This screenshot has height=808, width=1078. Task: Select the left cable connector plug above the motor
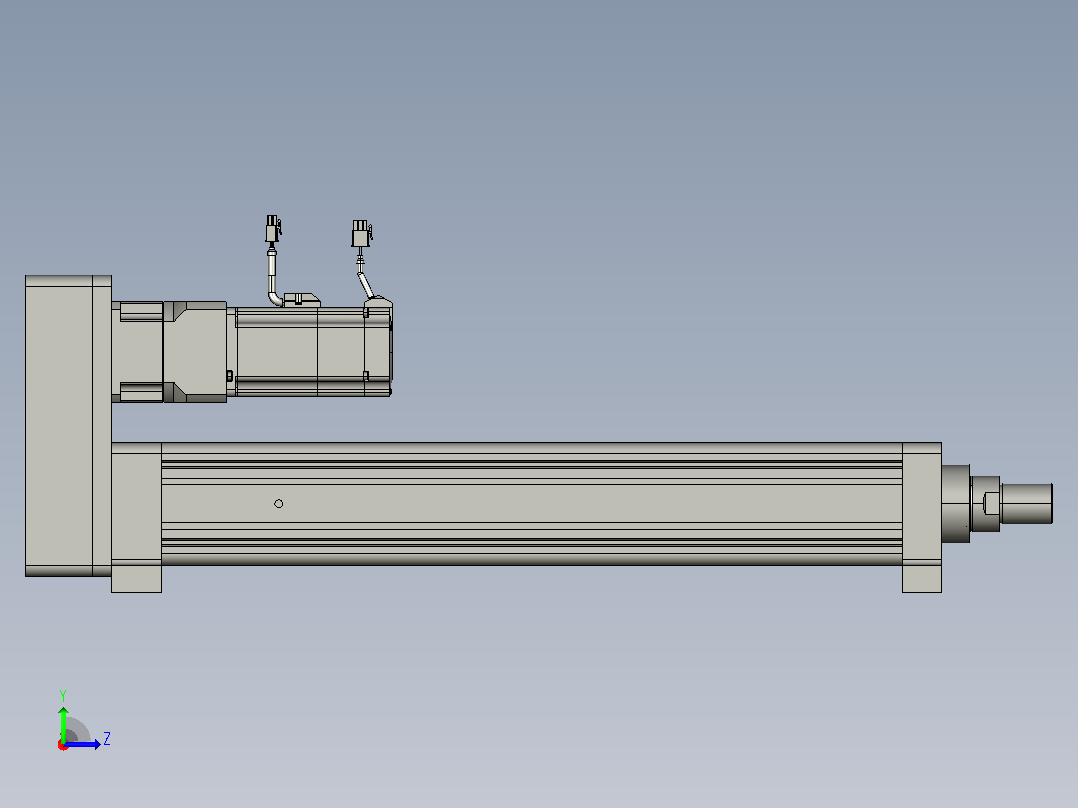[x=273, y=229]
